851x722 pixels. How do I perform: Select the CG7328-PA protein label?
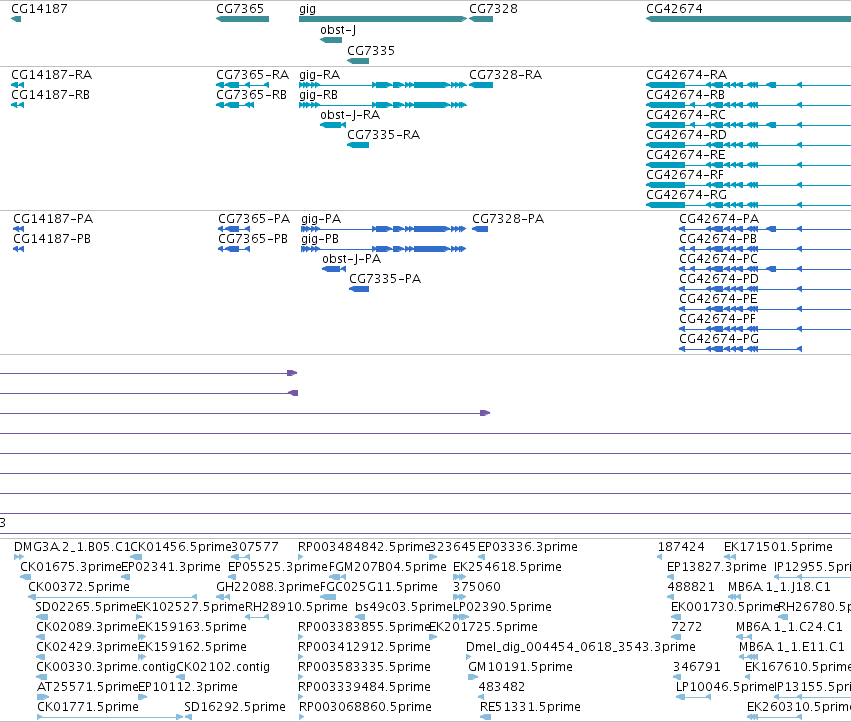click(x=508, y=219)
